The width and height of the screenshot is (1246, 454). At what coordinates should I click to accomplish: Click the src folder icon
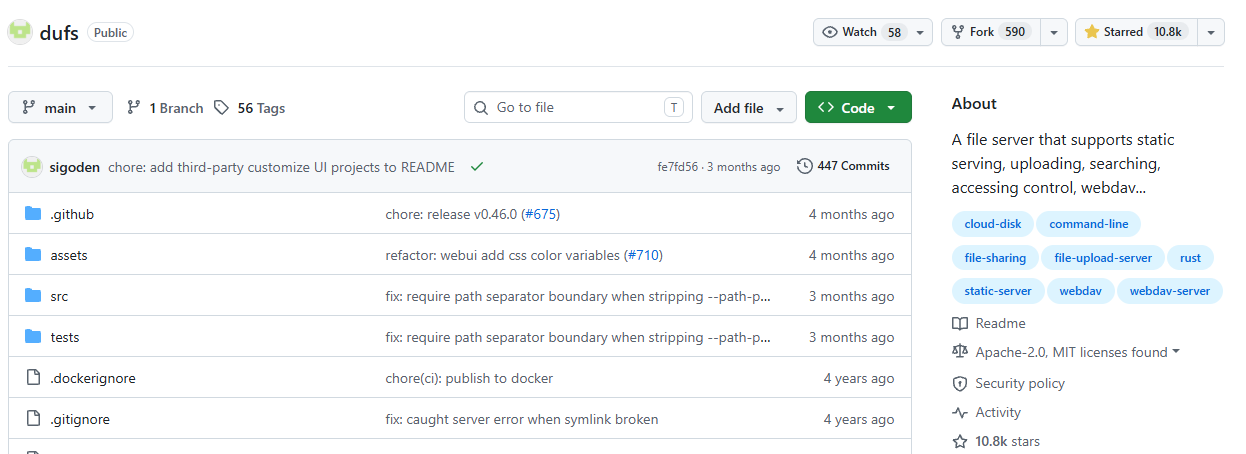pyautogui.click(x=33, y=296)
